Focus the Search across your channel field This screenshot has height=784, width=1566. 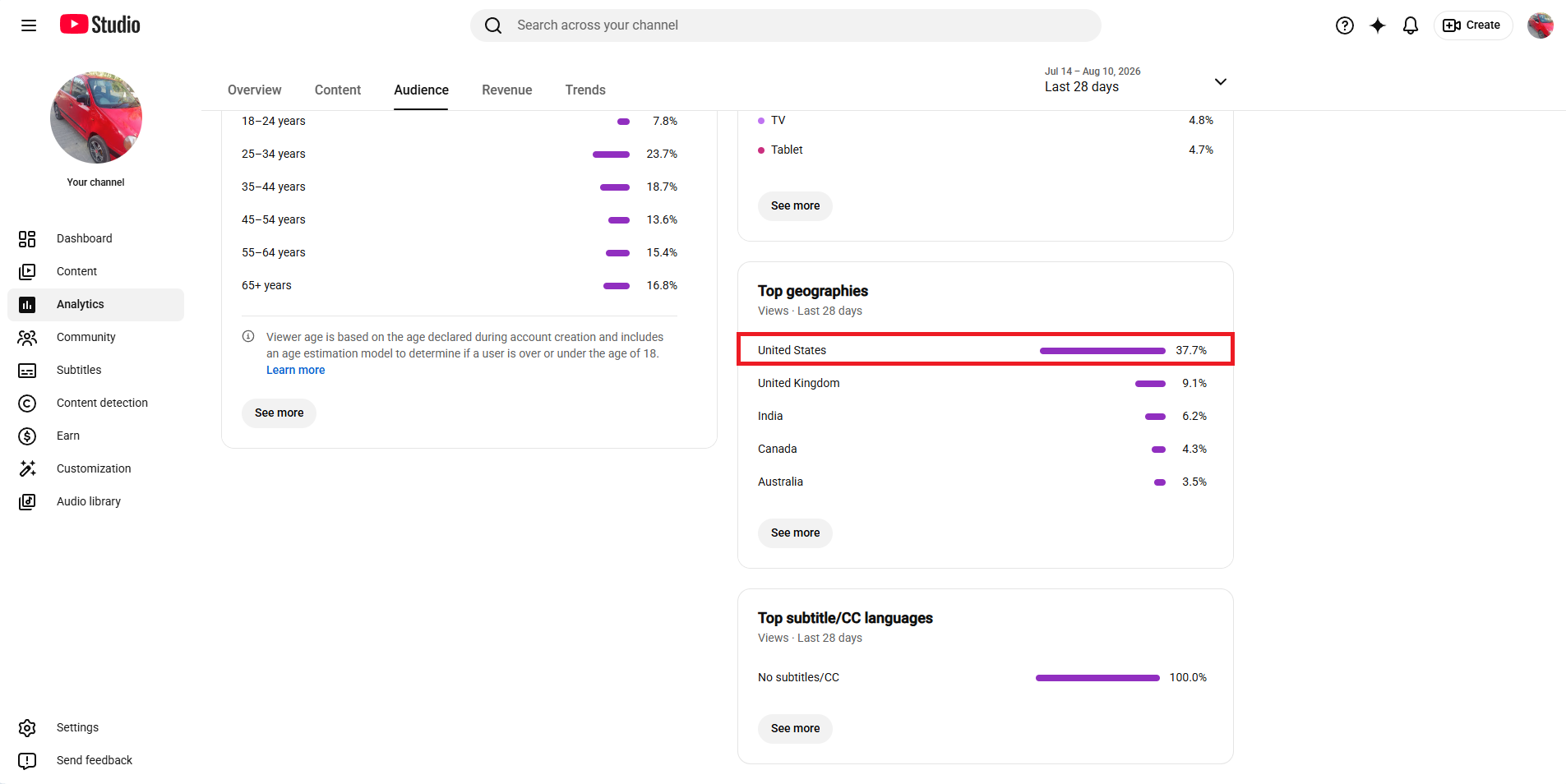[x=786, y=25]
